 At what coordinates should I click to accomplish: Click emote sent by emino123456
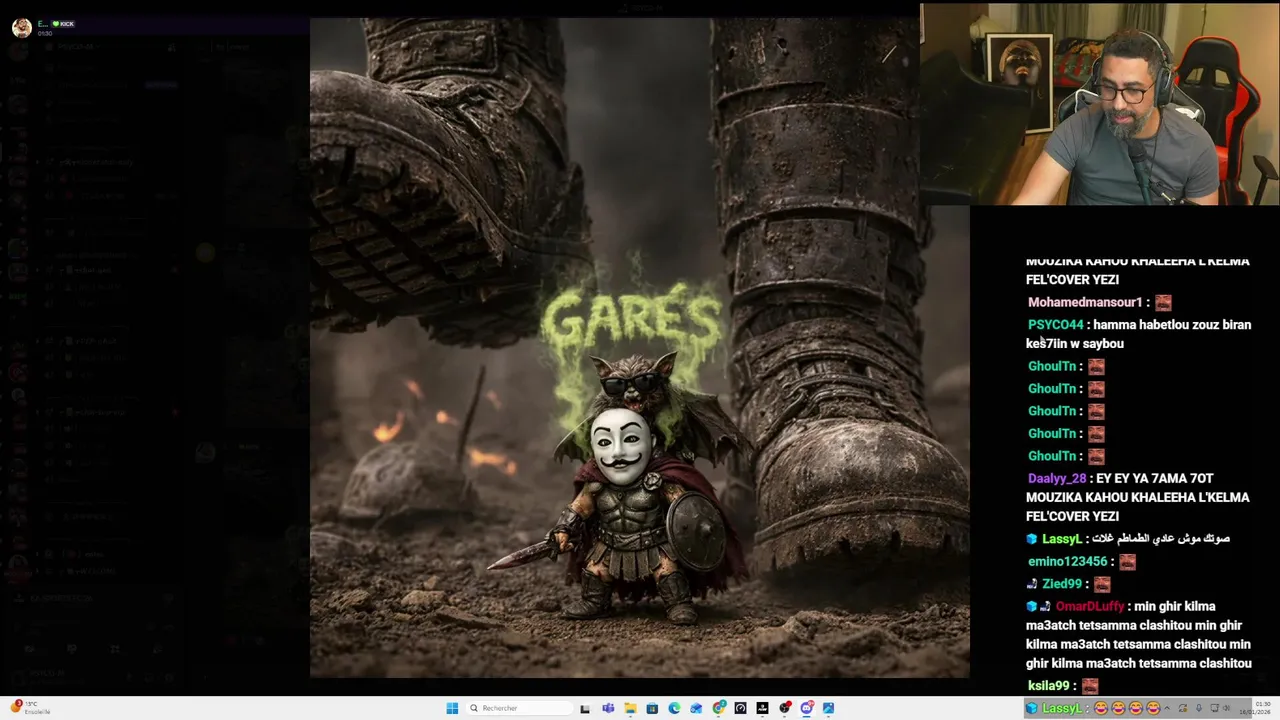[1128, 562]
